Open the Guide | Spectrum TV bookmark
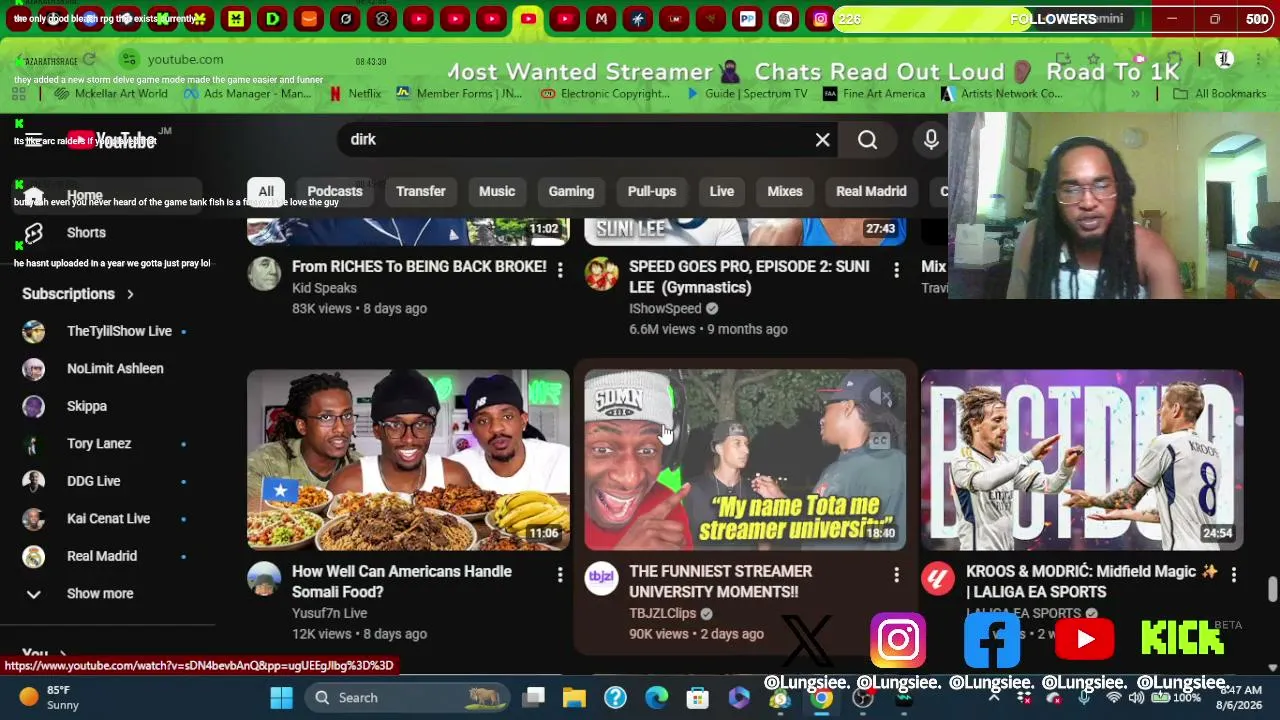This screenshot has width=1280, height=720. click(747, 94)
